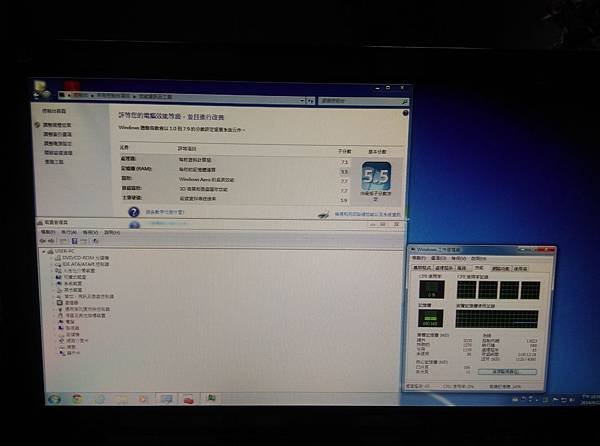Expand the IDE ATA/ATAPI controllers node

[x=52, y=264]
